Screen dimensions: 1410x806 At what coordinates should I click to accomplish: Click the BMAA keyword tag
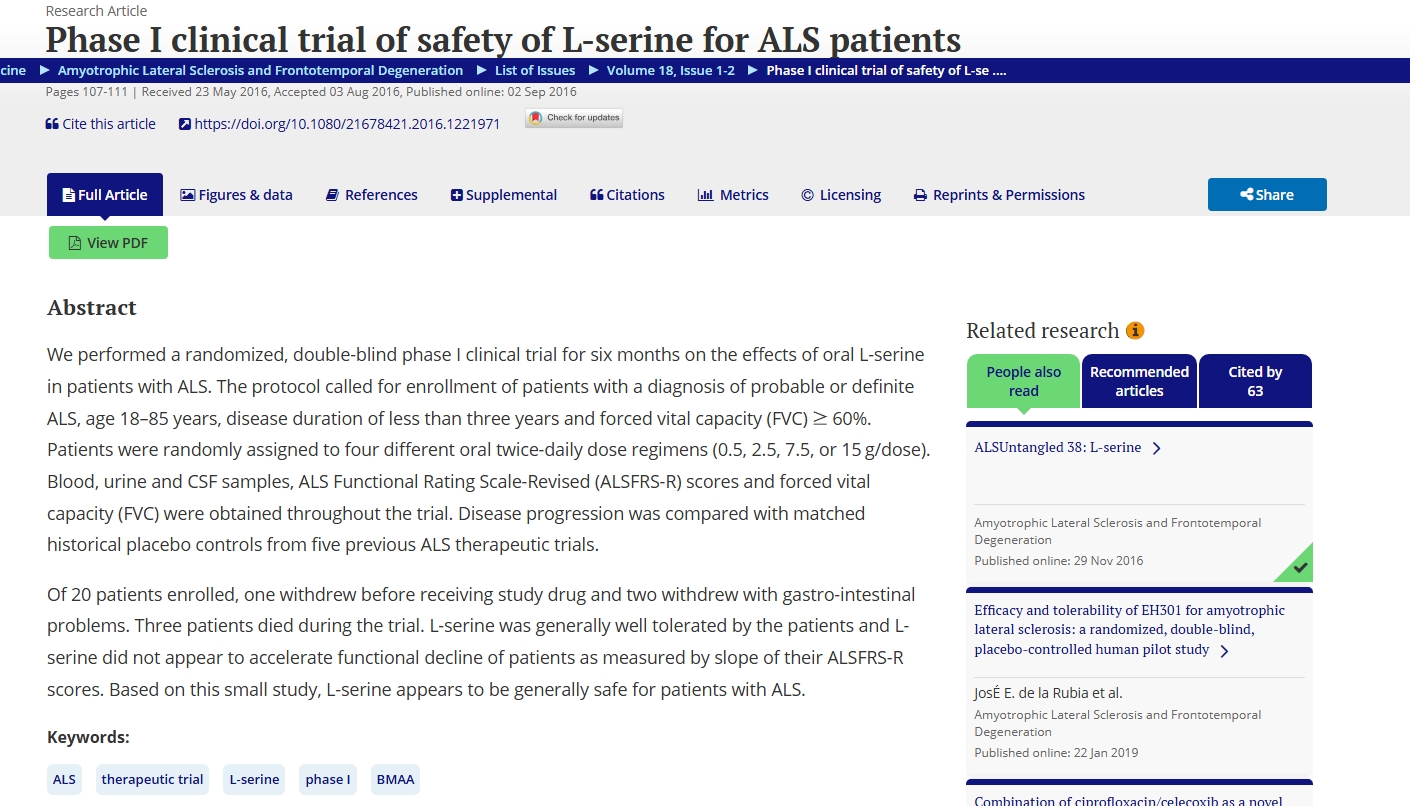point(394,779)
